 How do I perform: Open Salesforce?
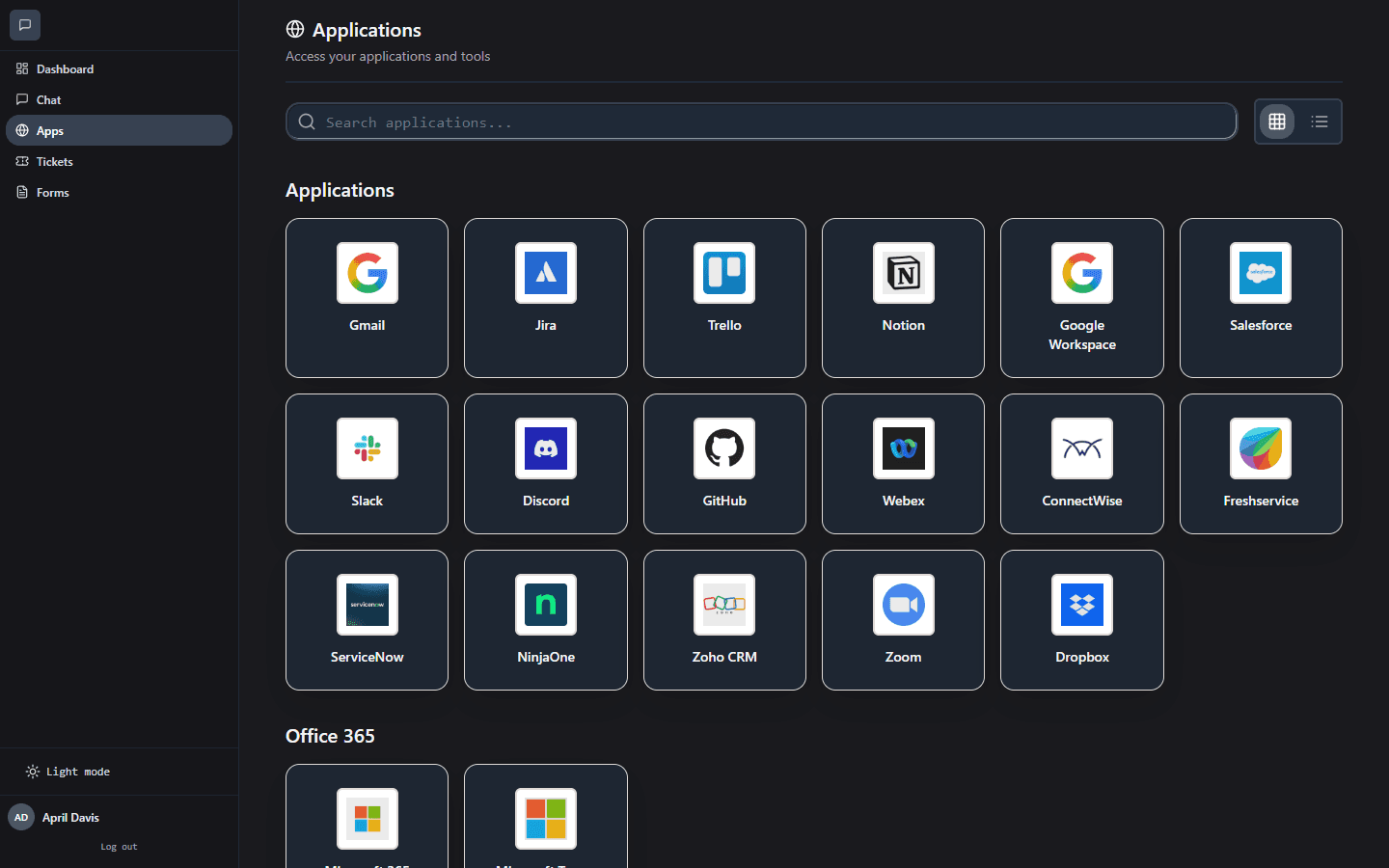1260,298
